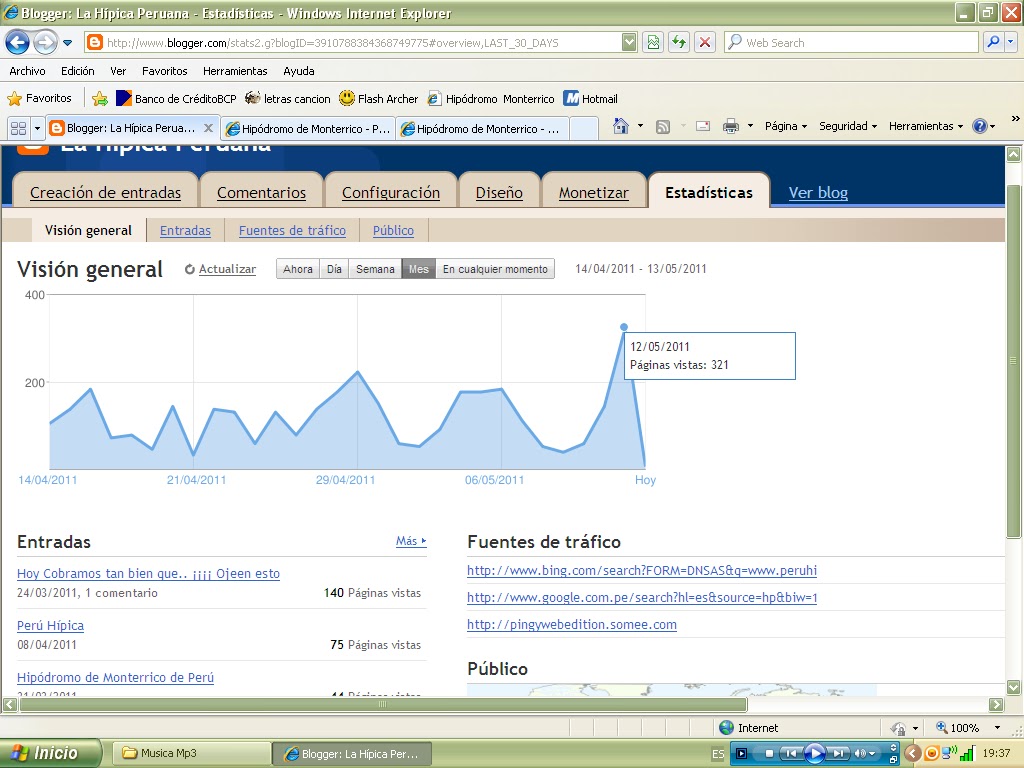1024x768 pixels.
Task: Open the Herramientas menu in menu bar
Action: (235, 71)
